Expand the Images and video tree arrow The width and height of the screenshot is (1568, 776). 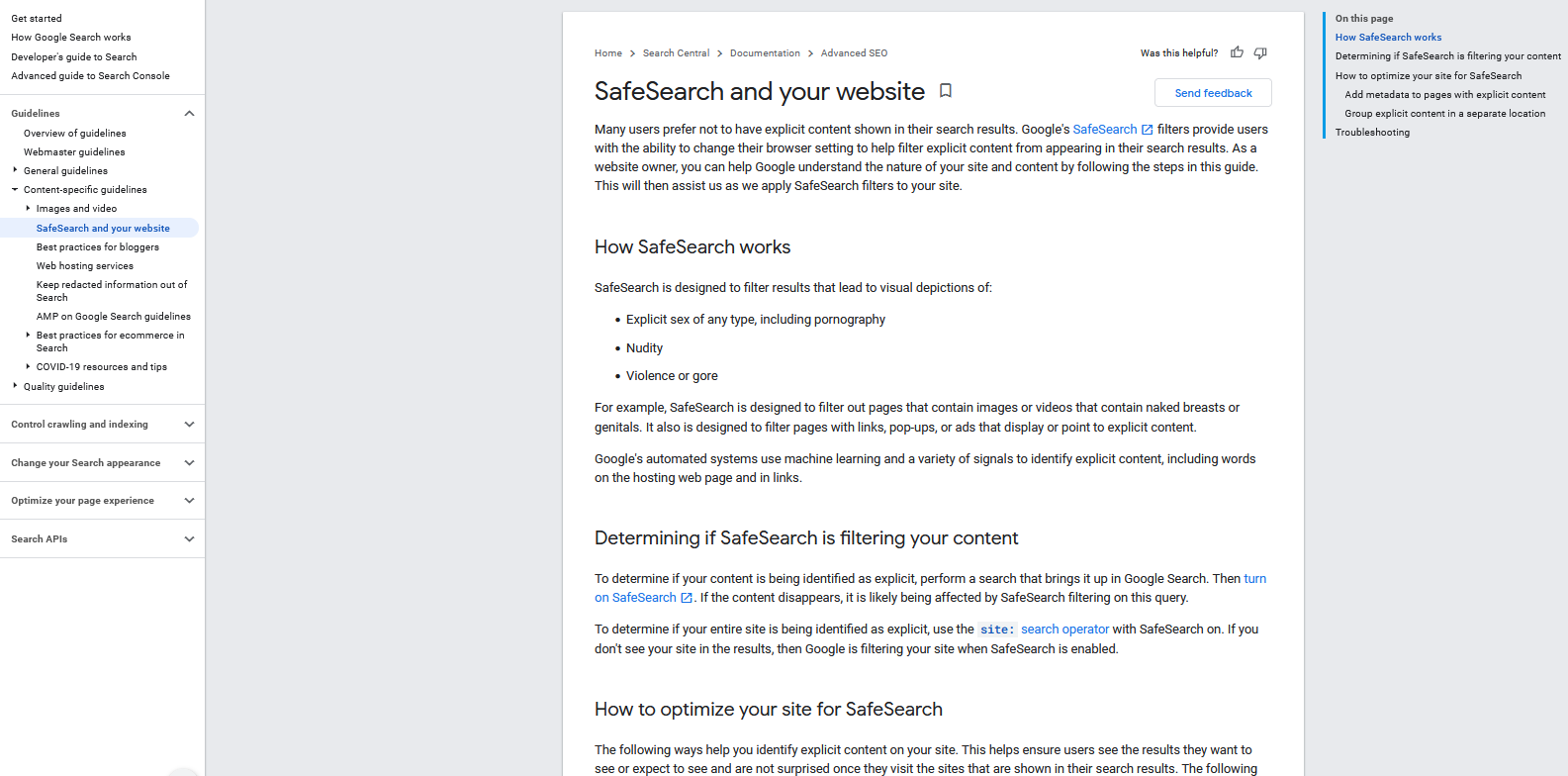click(x=28, y=208)
